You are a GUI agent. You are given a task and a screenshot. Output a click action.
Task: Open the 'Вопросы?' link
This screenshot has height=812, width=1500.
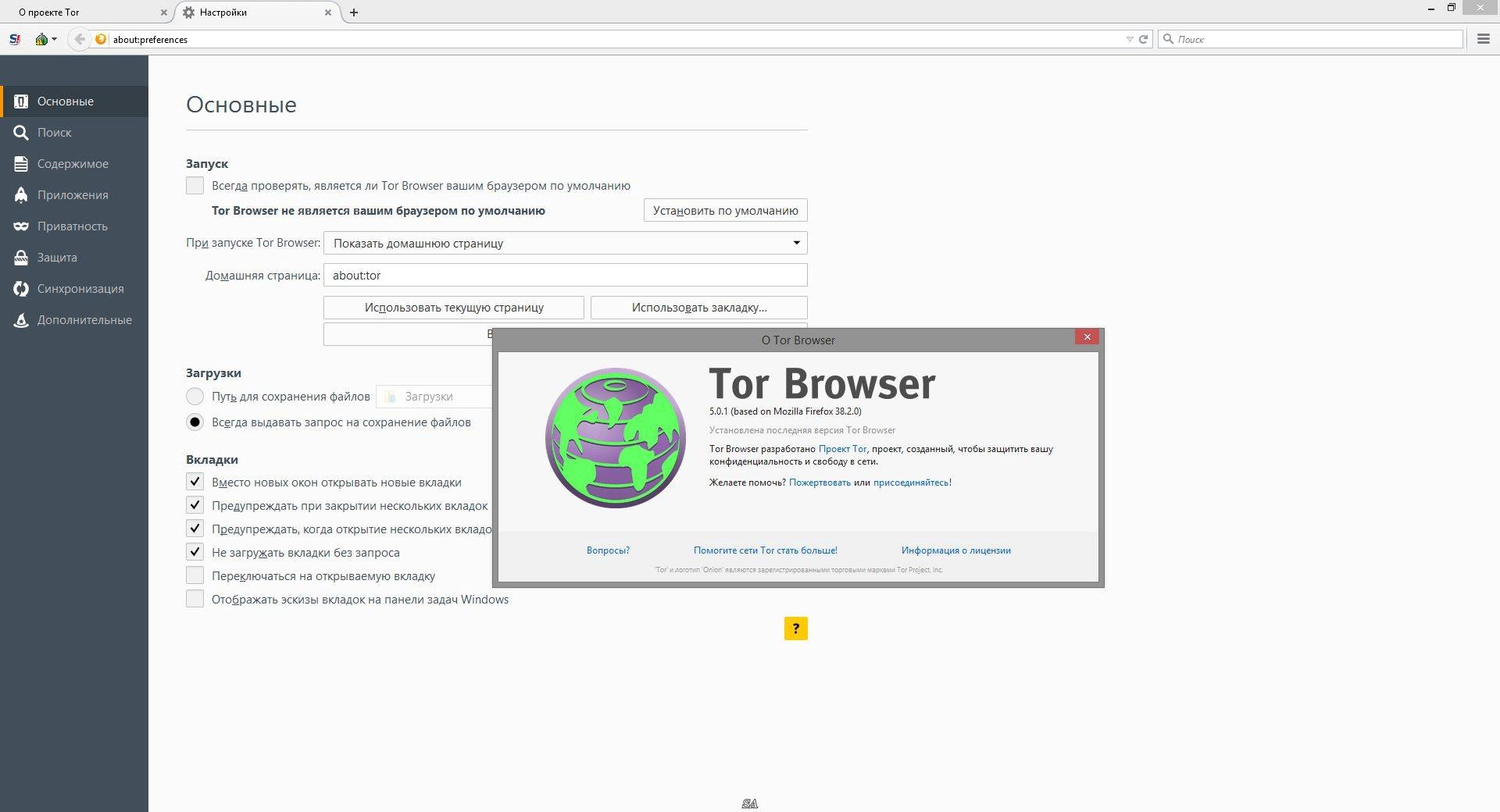tap(608, 550)
